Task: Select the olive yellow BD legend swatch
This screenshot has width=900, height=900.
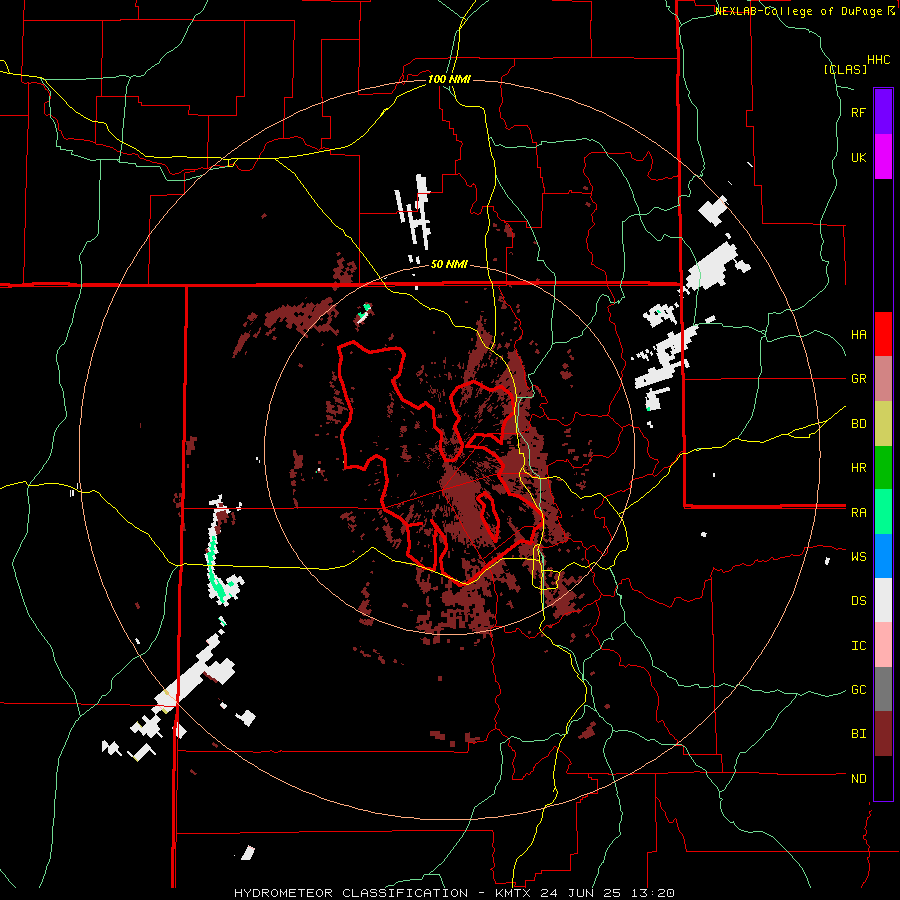Action: click(883, 424)
